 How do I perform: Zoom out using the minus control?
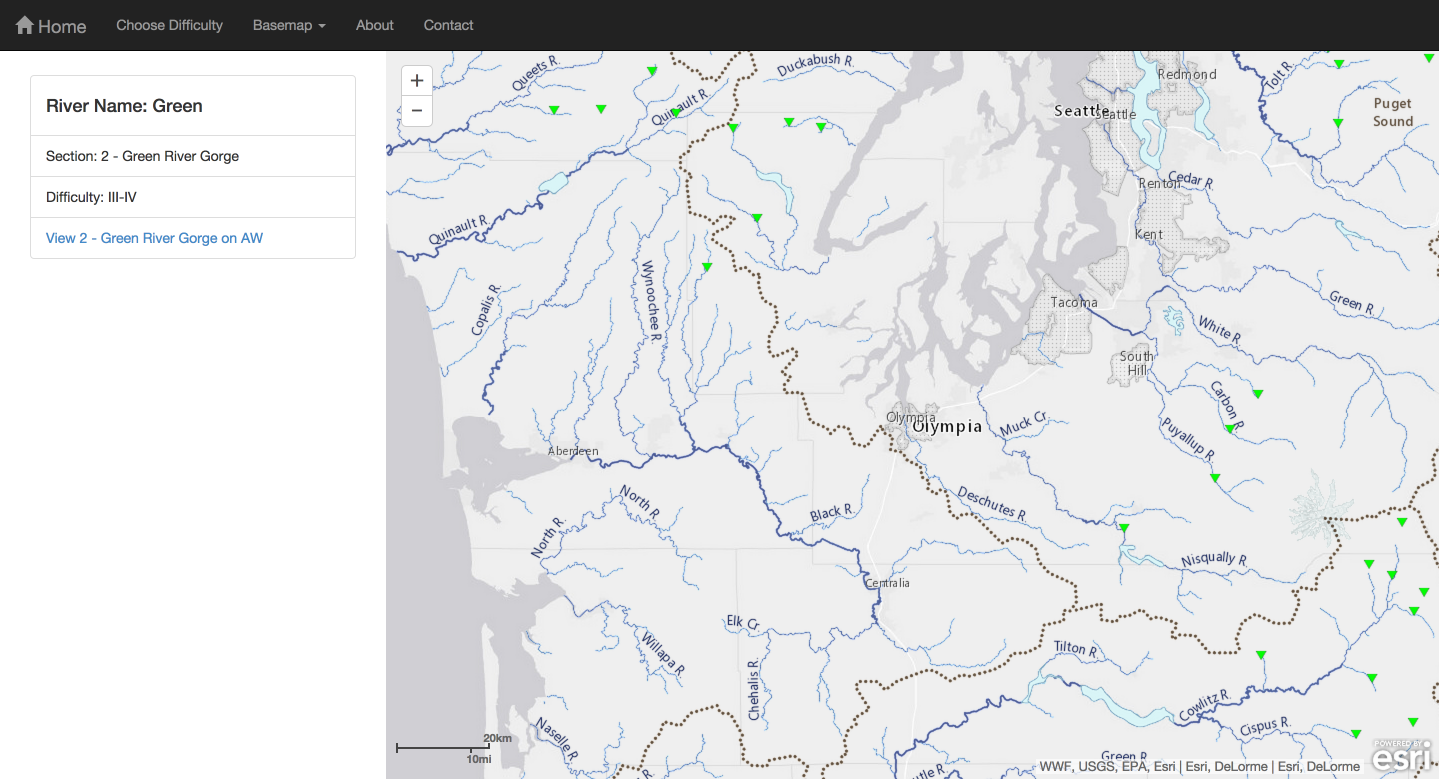(416, 110)
